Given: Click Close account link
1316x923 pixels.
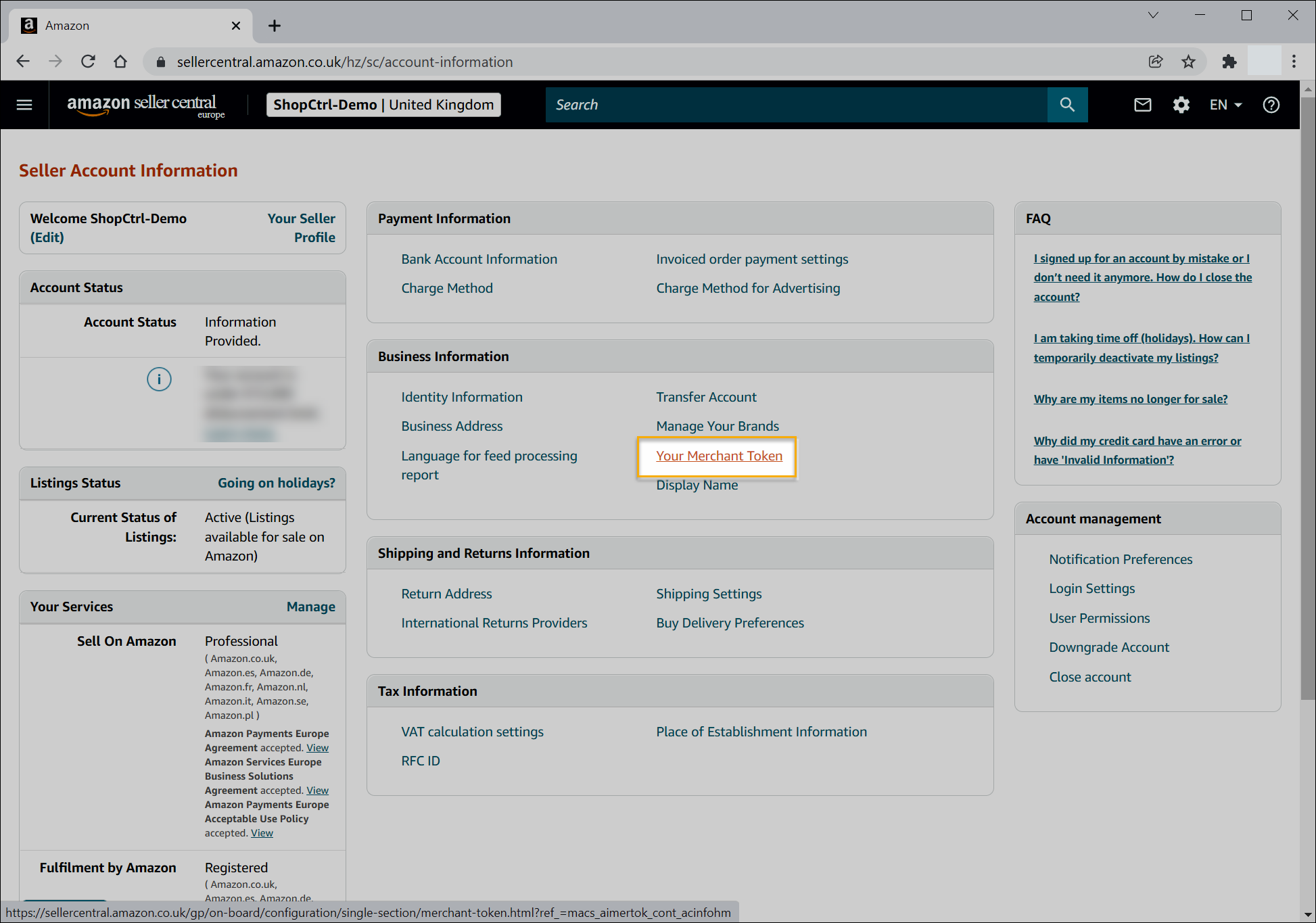Looking at the screenshot, I should [x=1090, y=677].
